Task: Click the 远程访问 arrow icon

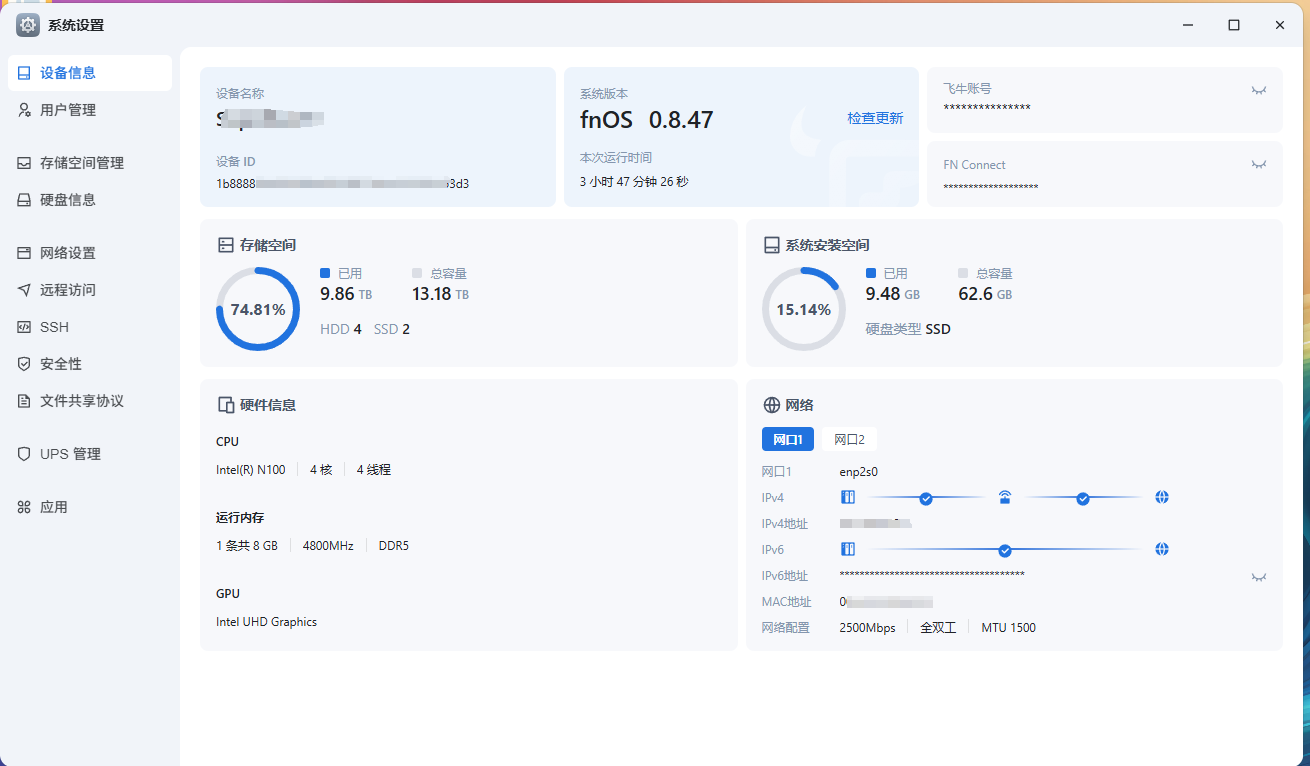Action: [24, 290]
